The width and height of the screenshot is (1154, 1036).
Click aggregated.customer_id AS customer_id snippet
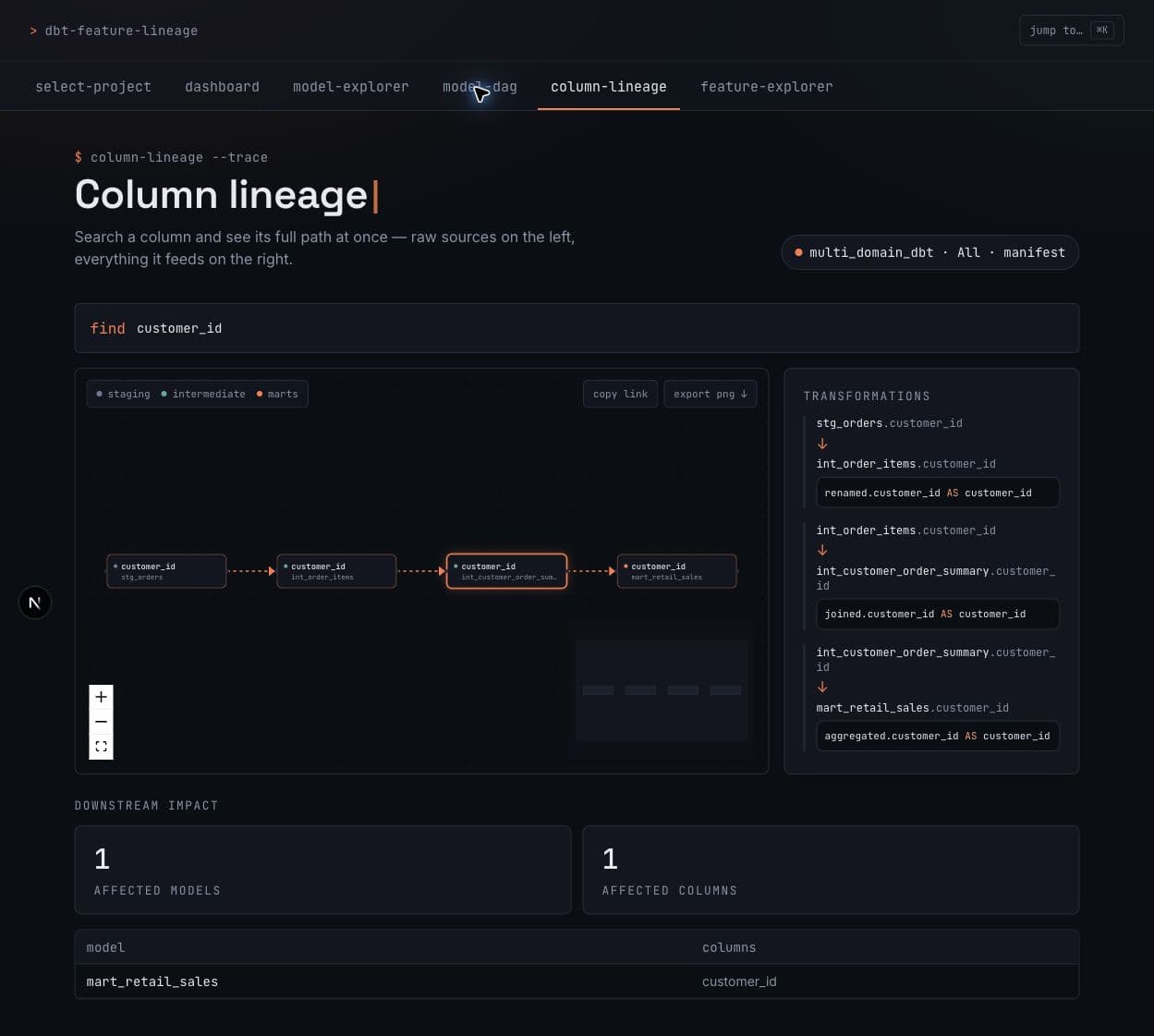(937, 736)
